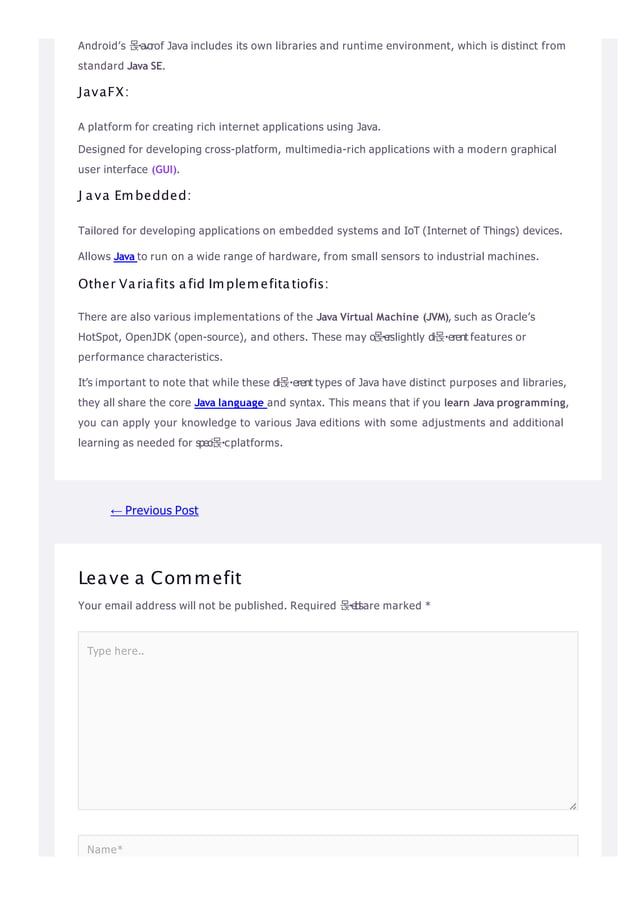Click the Android's Java libraries paragraph

pyautogui.click(x=322, y=56)
